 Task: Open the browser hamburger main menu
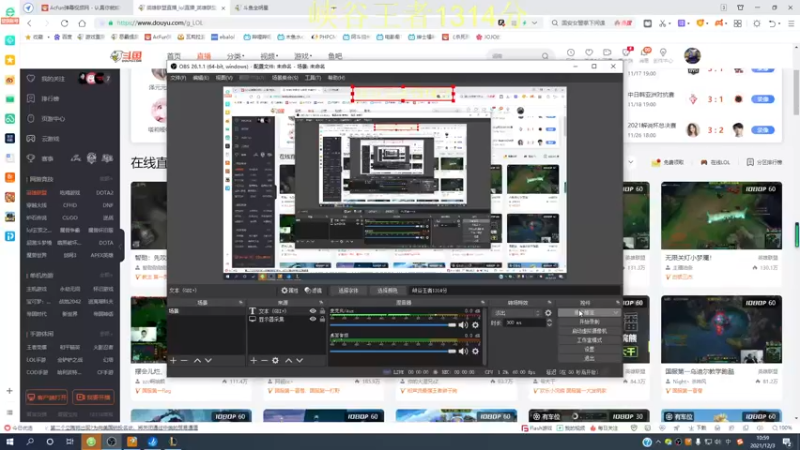point(791,23)
